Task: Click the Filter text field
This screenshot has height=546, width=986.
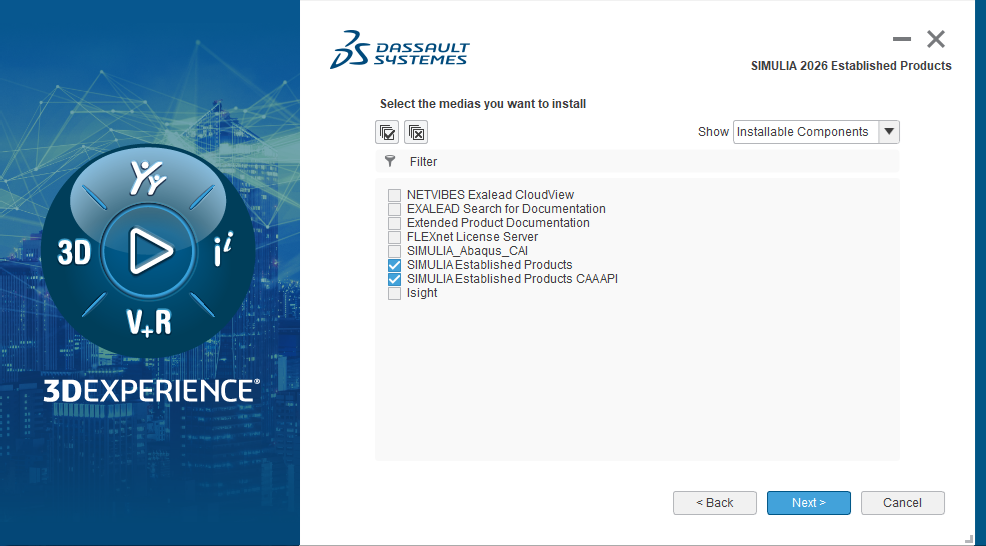Action: pyautogui.click(x=650, y=161)
